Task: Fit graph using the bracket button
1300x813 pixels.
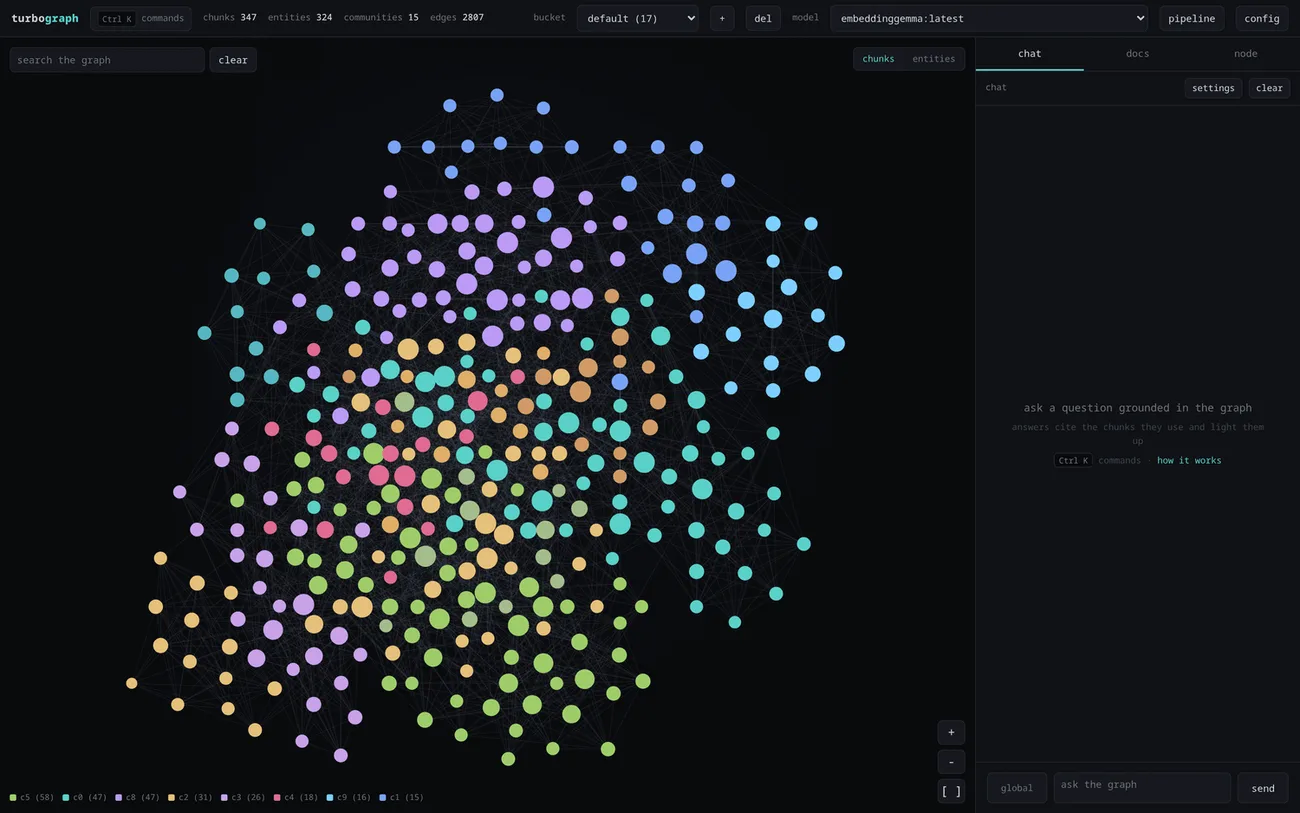Action: pos(951,791)
